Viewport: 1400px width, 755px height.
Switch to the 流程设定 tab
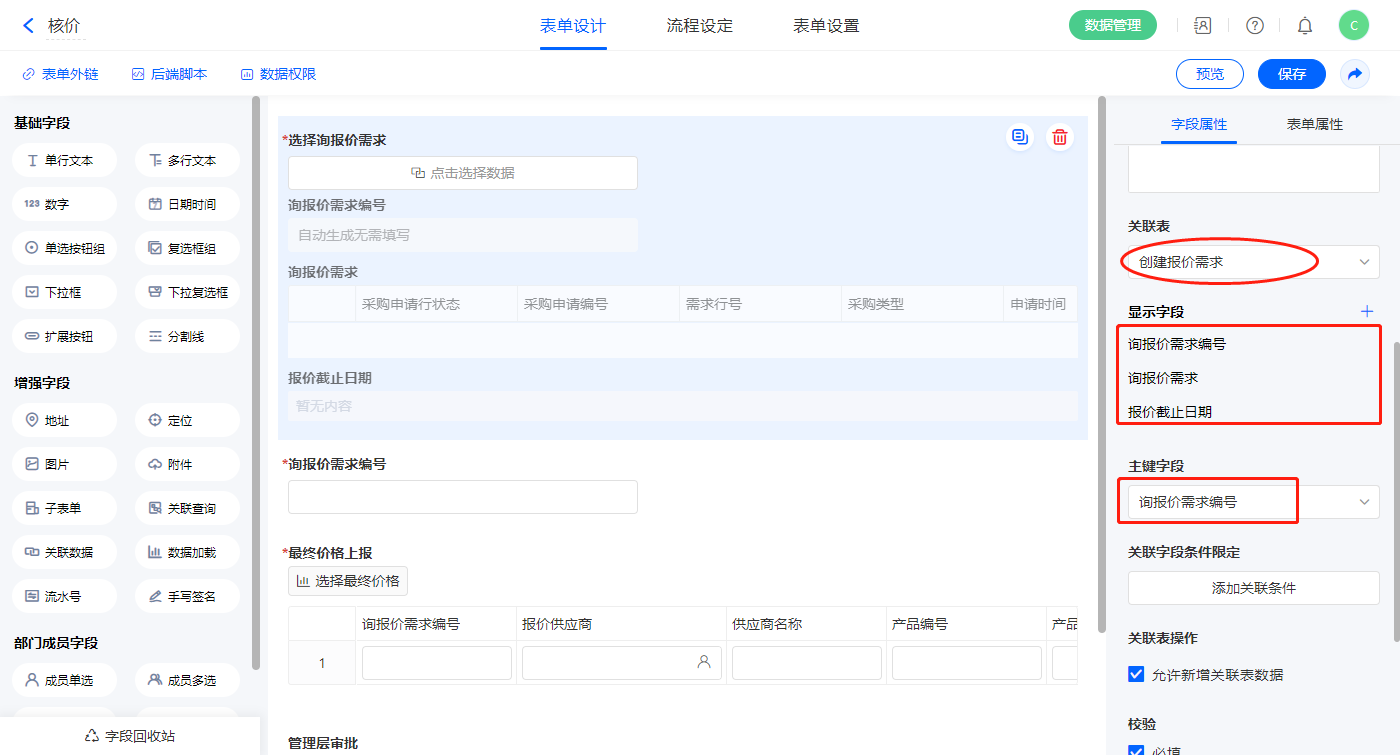(x=699, y=26)
